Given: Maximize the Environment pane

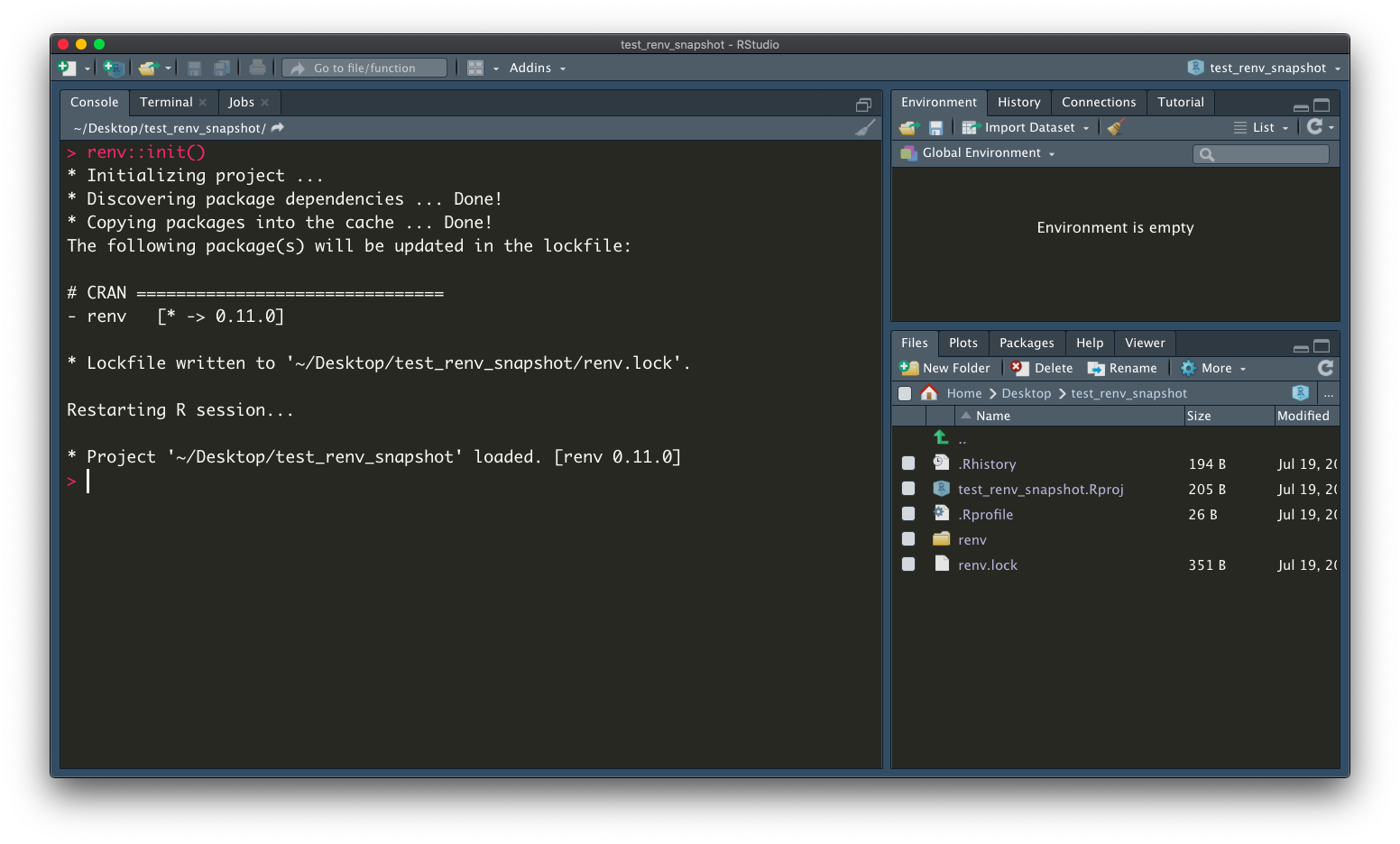Looking at the screenshot, I should point(1322,105).
